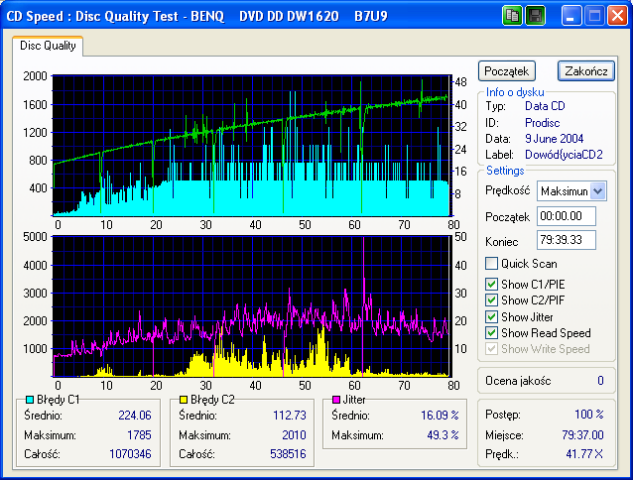Toggle Show Read Speed checkbox
The width and height of the screenshot is (633, 480).
click(491, 333)
